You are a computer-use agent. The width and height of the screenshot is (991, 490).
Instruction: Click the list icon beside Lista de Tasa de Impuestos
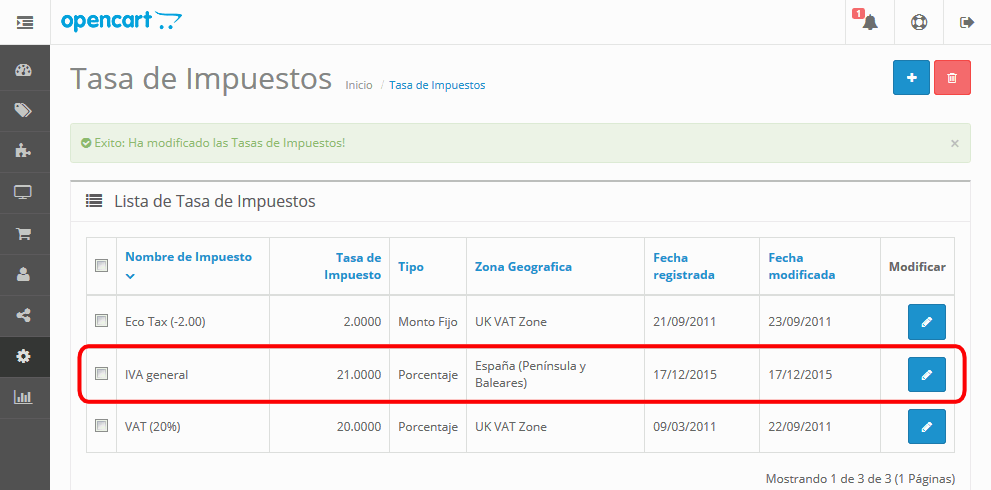point(94,201)
